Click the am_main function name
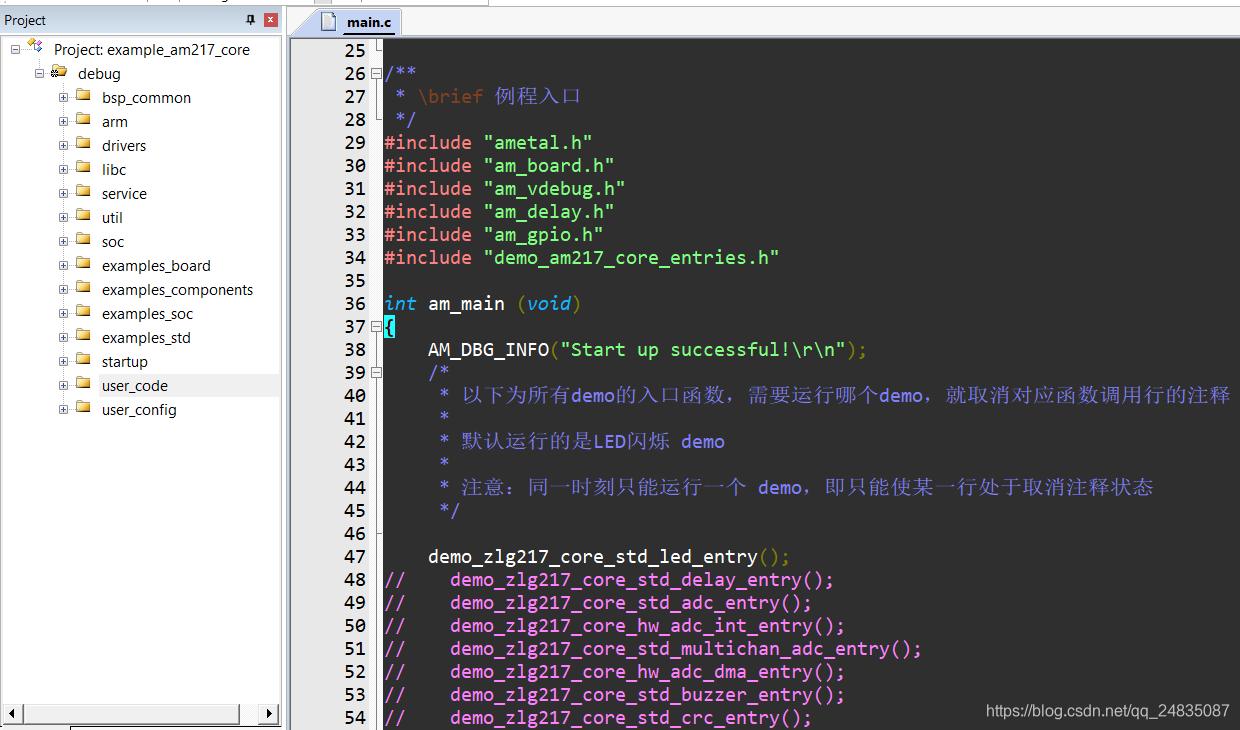 pos(467,304)
